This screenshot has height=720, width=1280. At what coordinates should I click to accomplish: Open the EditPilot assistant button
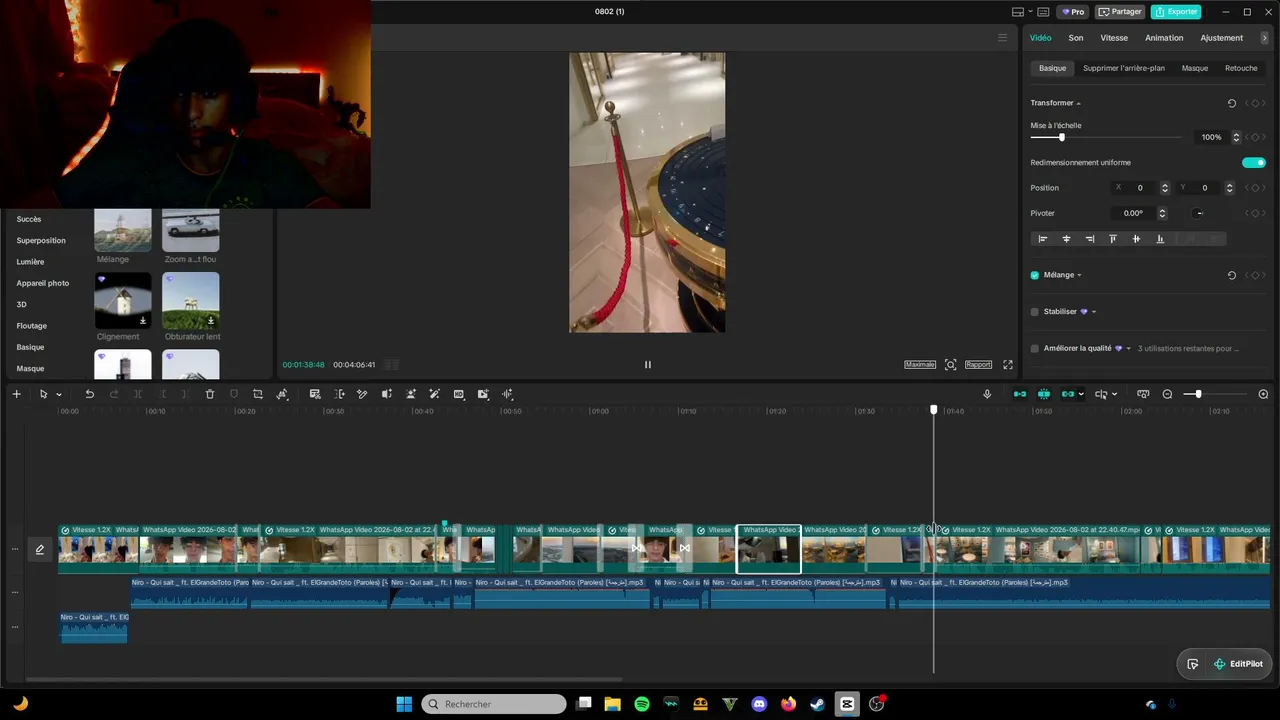tap(1237, 664)
